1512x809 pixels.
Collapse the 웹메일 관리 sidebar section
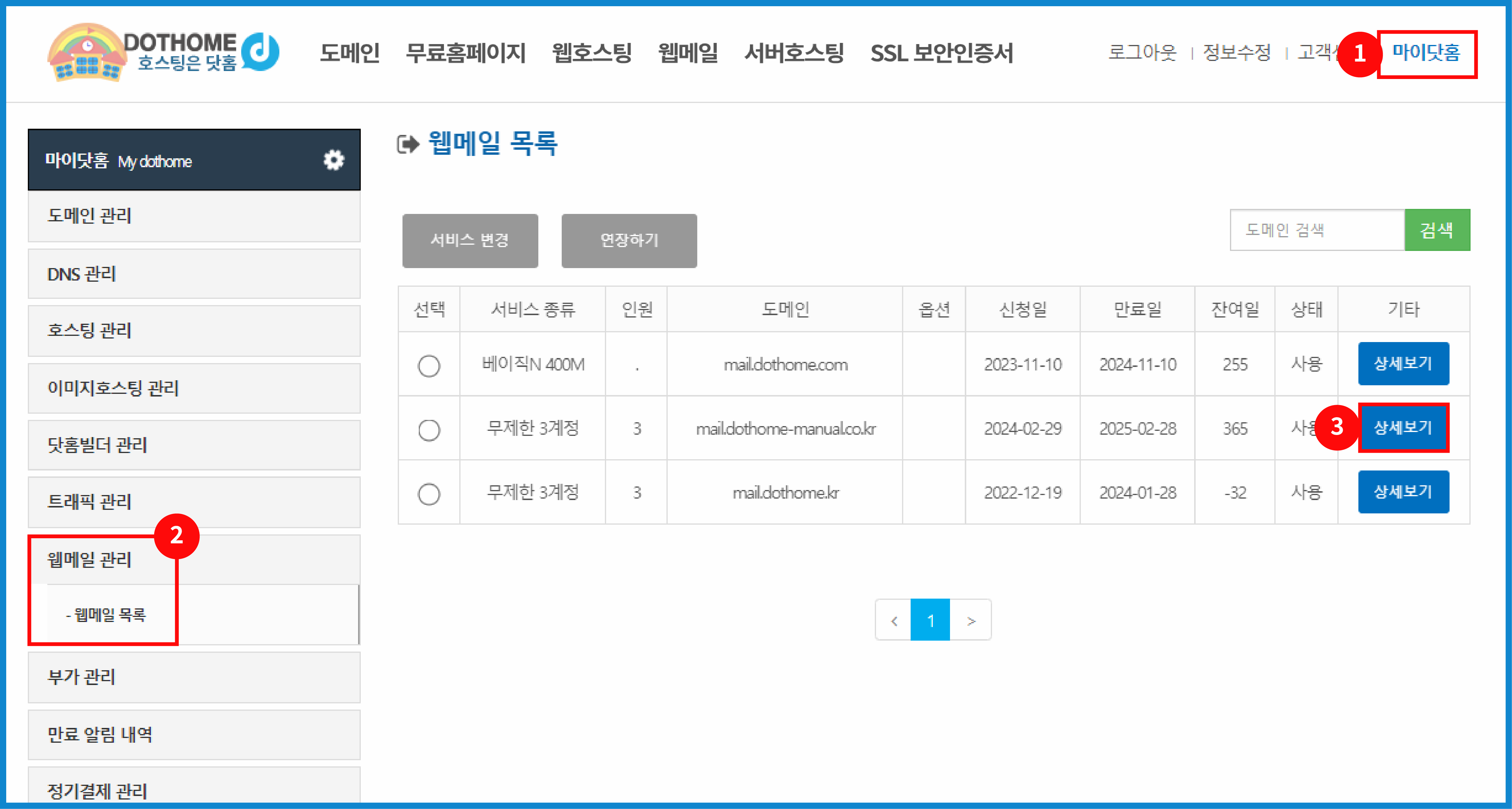point(89,559)
